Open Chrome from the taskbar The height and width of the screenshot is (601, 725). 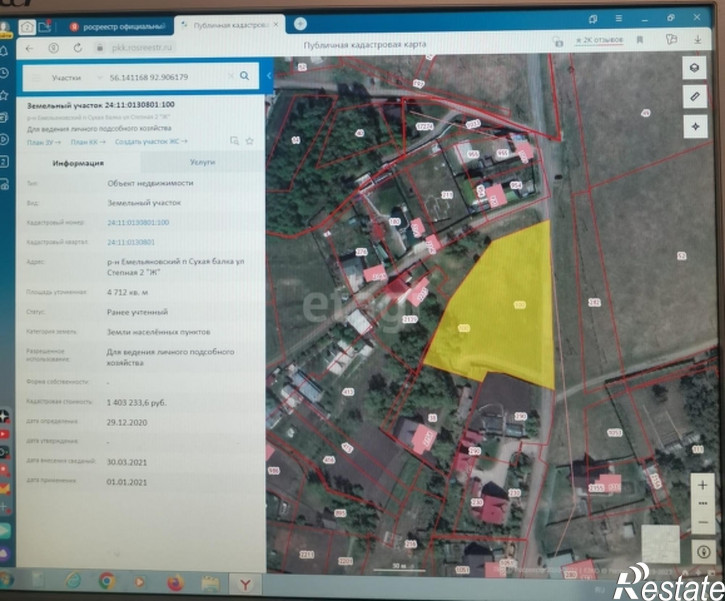pyautogui.click(x=107, y=581)
